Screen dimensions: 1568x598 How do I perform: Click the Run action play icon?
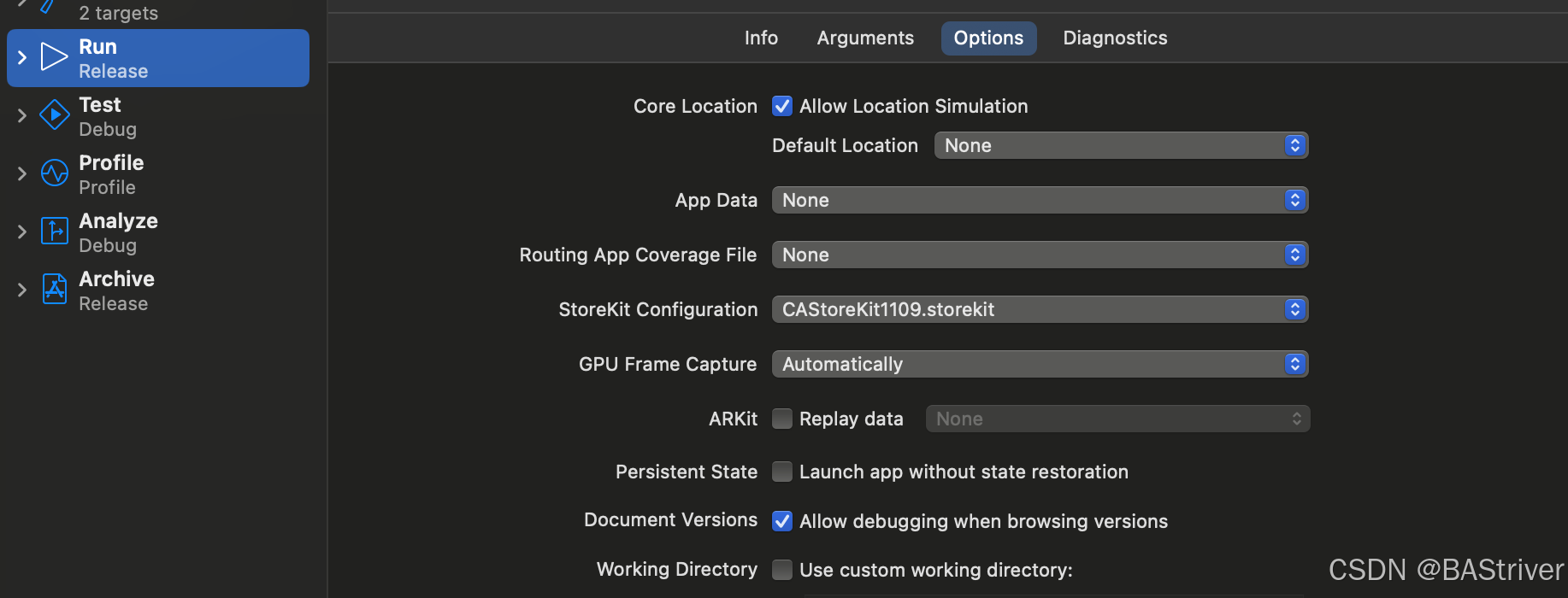pos(54,57)
